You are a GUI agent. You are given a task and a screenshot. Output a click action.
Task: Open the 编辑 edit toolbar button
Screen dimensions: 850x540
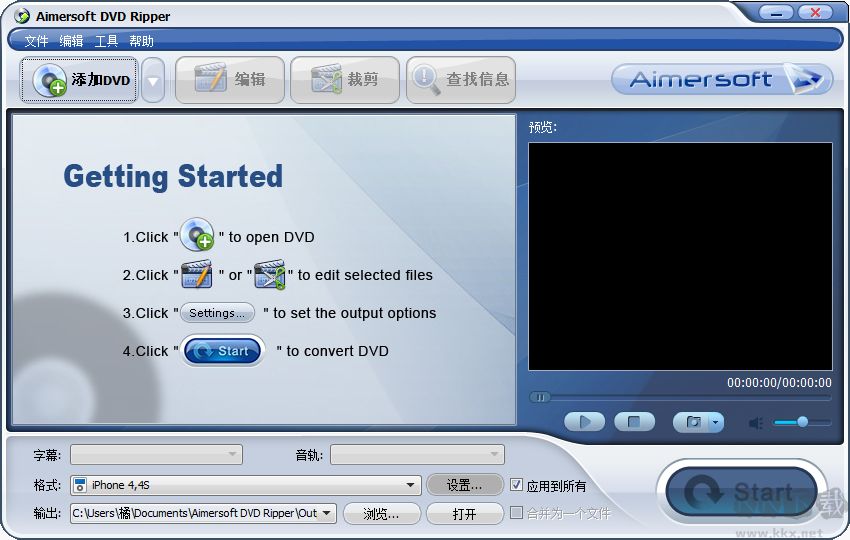coord(230,80)
